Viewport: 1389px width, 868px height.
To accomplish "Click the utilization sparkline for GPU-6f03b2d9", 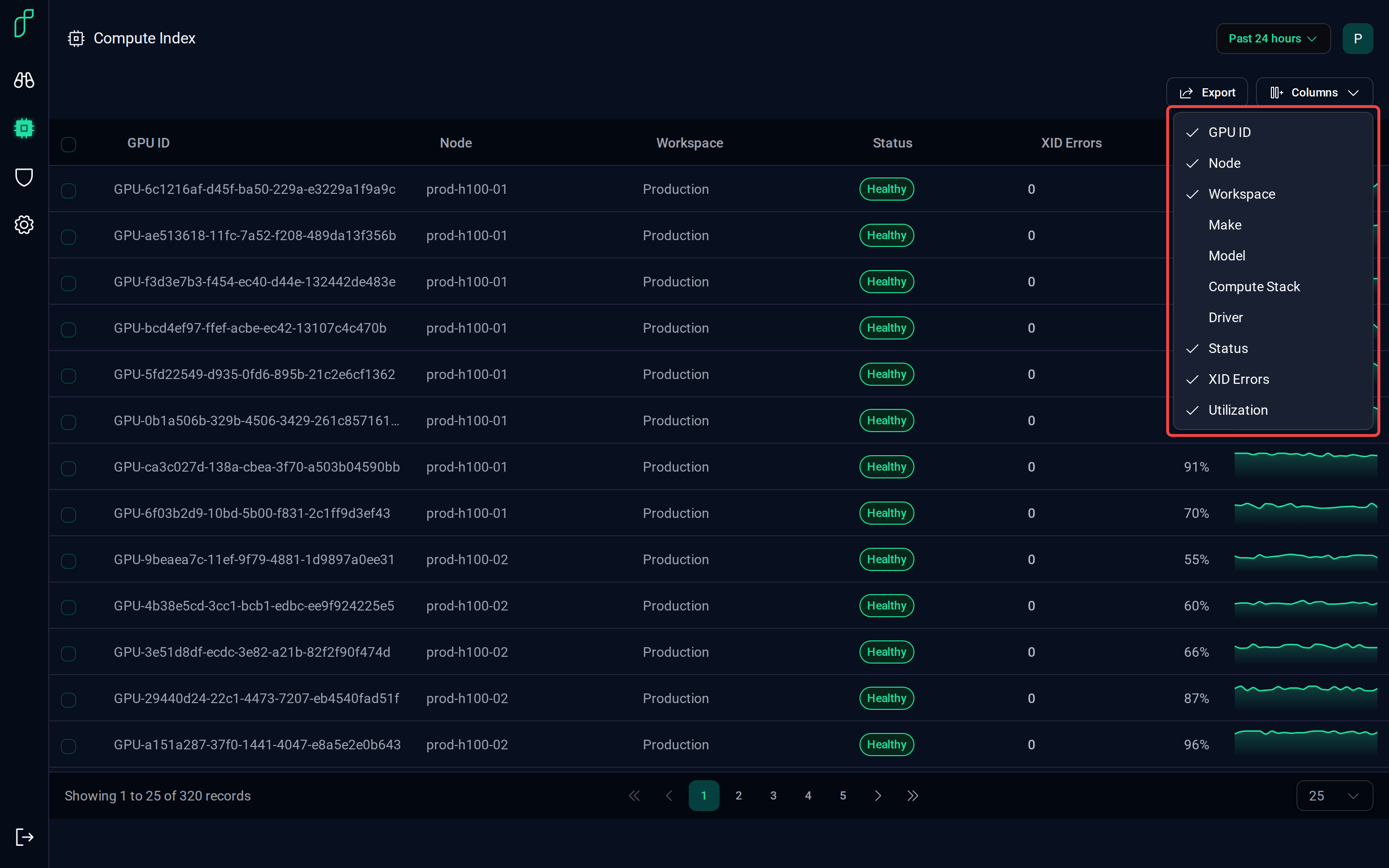I will pyautogui.click(x=1306, y=513).
